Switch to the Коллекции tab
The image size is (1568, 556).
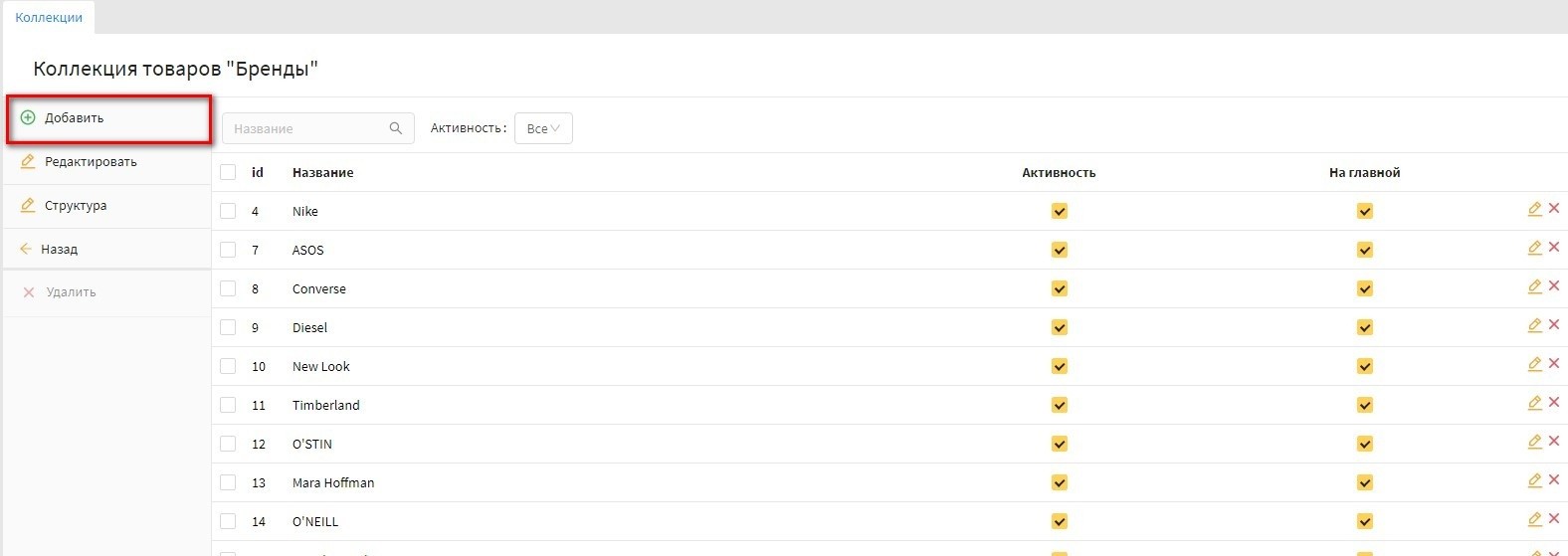point(49,17)
